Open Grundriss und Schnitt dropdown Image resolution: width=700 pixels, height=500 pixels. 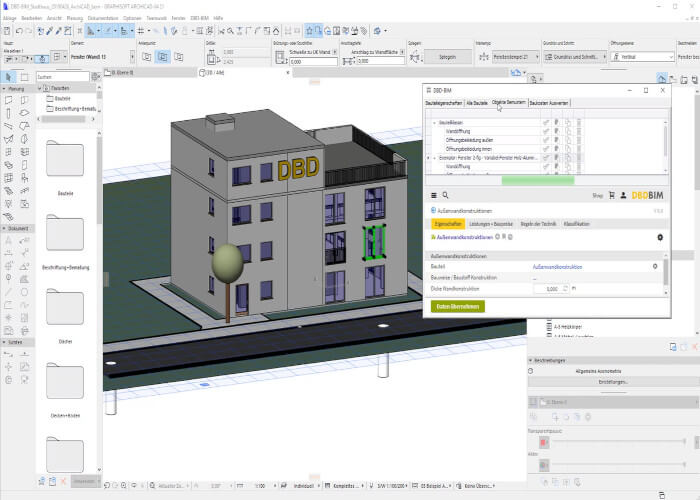(575, 57)
